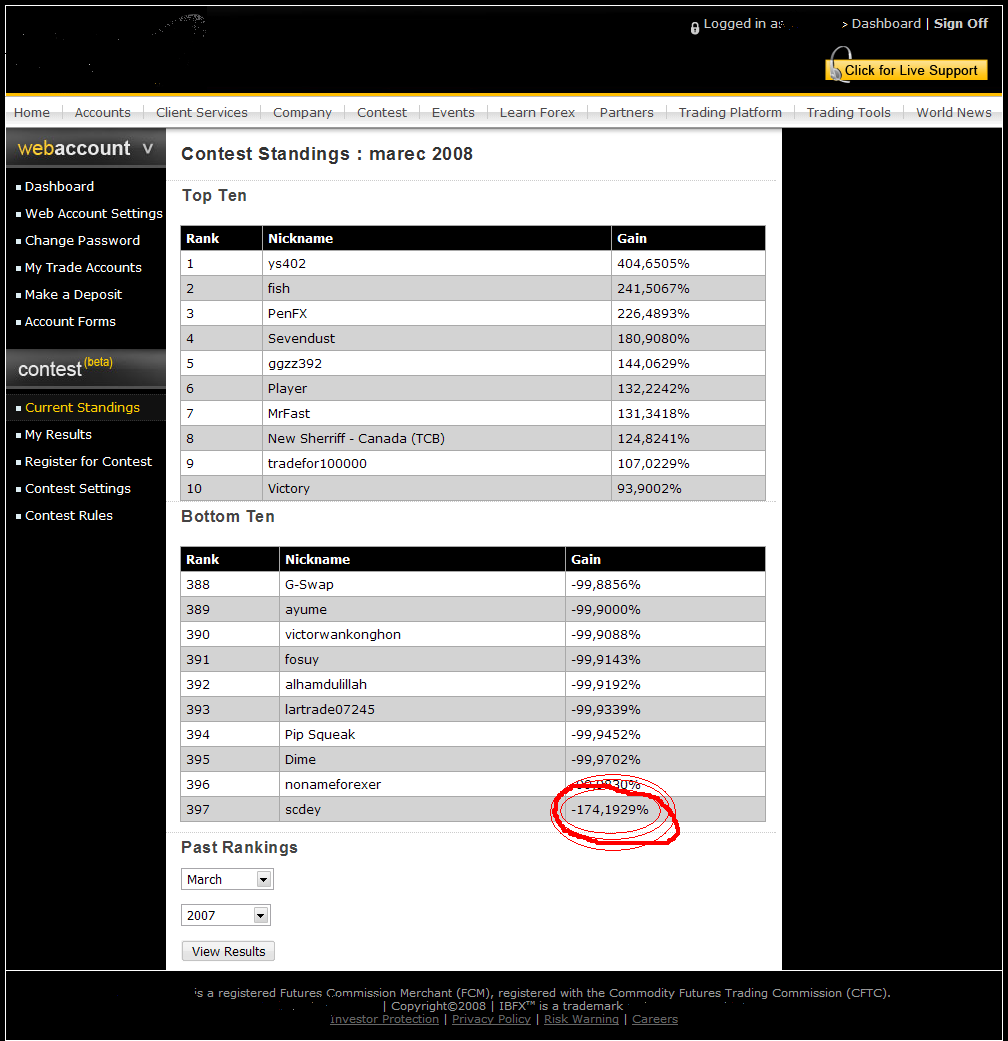1008x1041 pixels.
Task: Go to Learn Forex in navigation
Action: pos(537,113)
